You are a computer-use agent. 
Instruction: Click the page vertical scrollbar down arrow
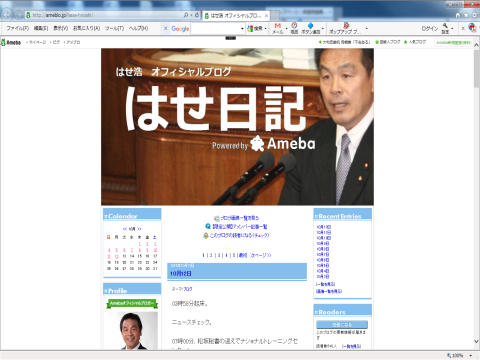click(476, 341)
